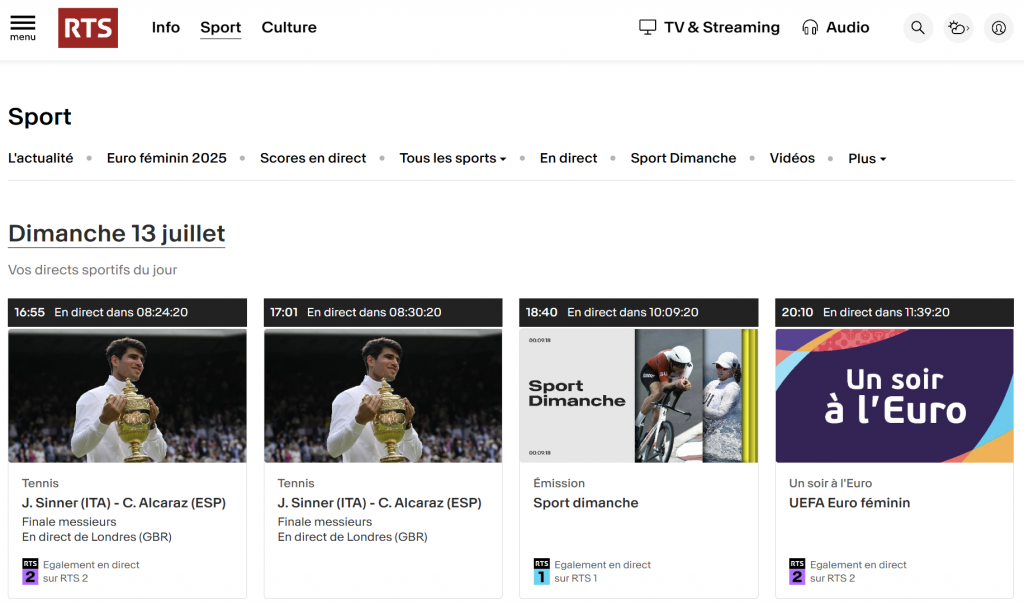Click RTS 1 channel logo on Sport dimanche card
Screen dimensions: 1024x604
(x=541, y=571)
